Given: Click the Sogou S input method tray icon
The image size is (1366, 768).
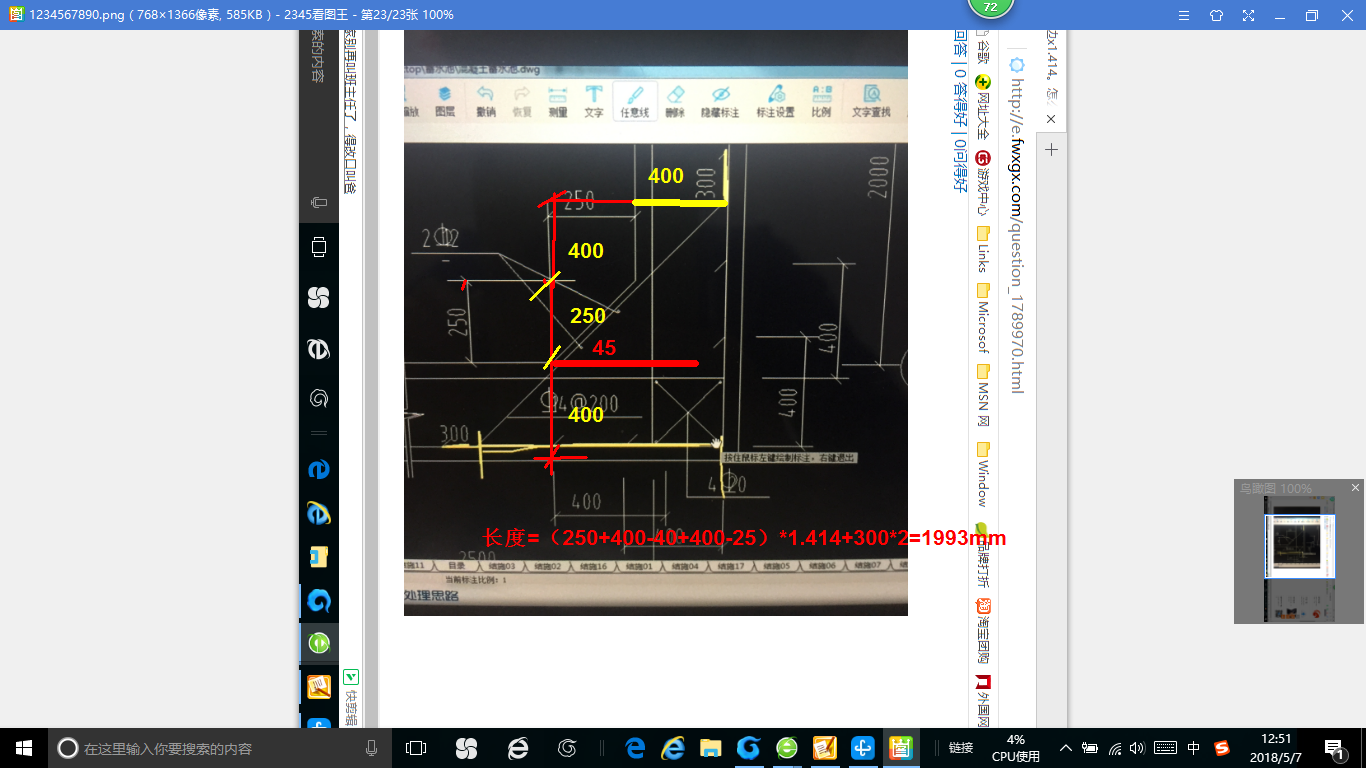Looking at the screenshot, I should (1222, 748).
